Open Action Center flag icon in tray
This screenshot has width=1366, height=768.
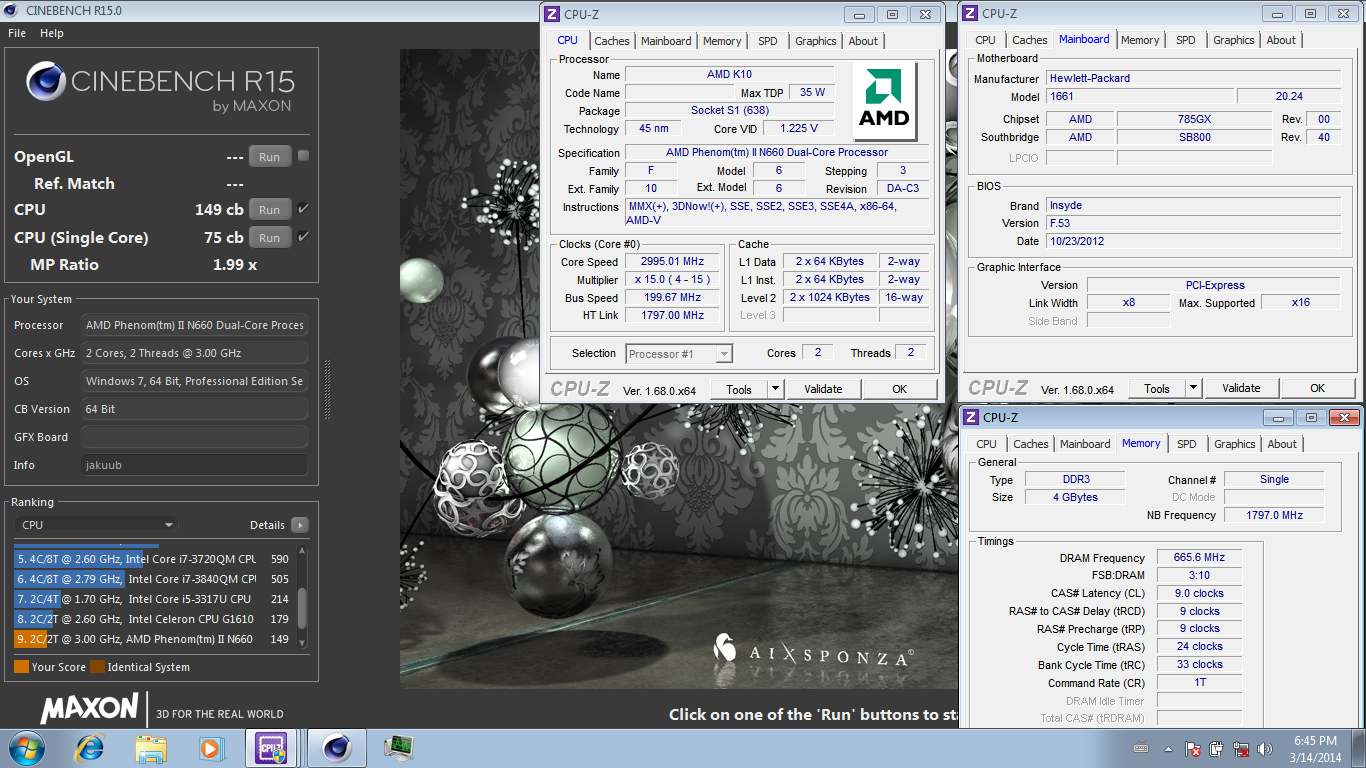(x=1193, y=749)
